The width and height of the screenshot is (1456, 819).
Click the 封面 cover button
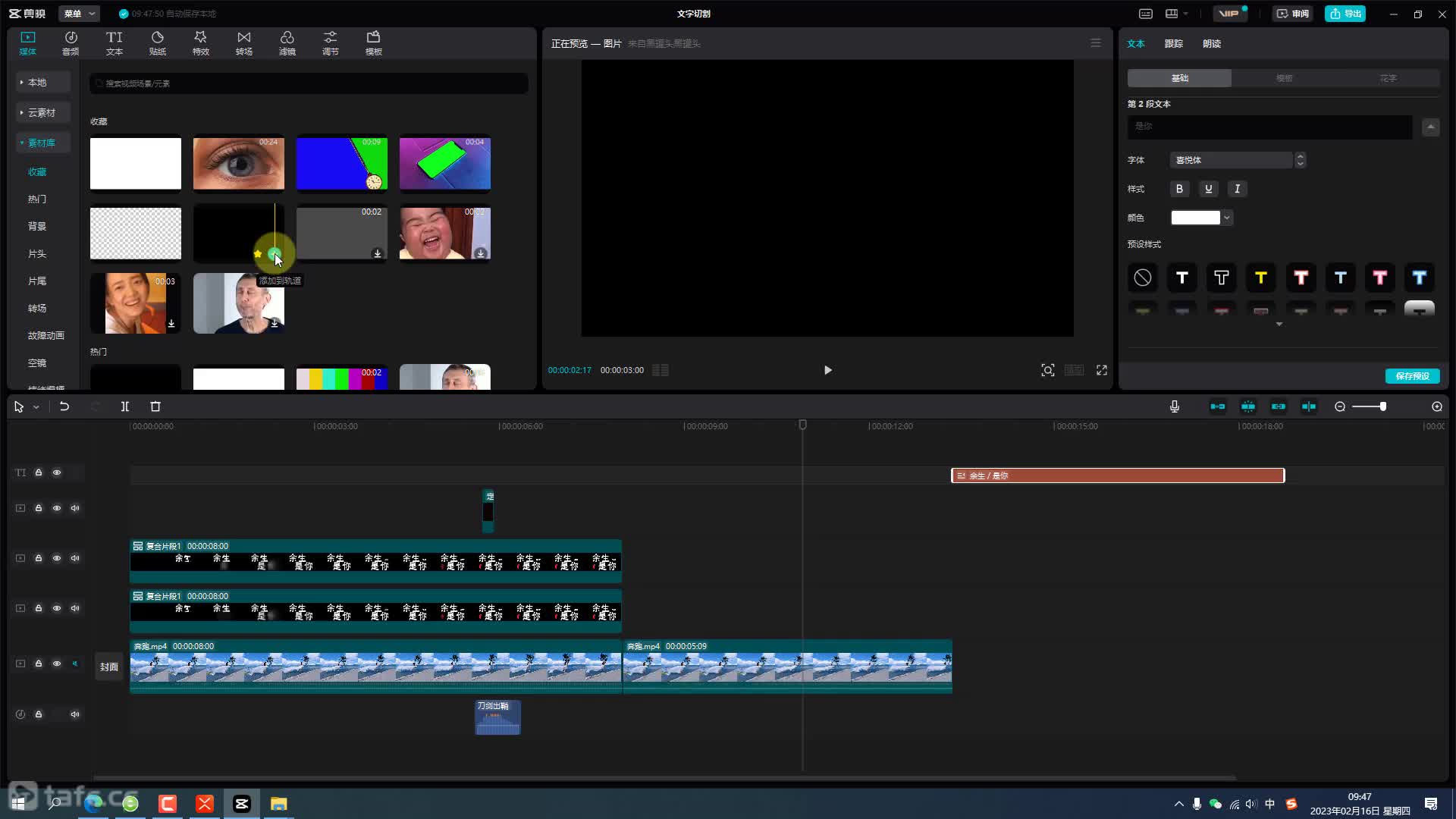[x=109, y=667]
